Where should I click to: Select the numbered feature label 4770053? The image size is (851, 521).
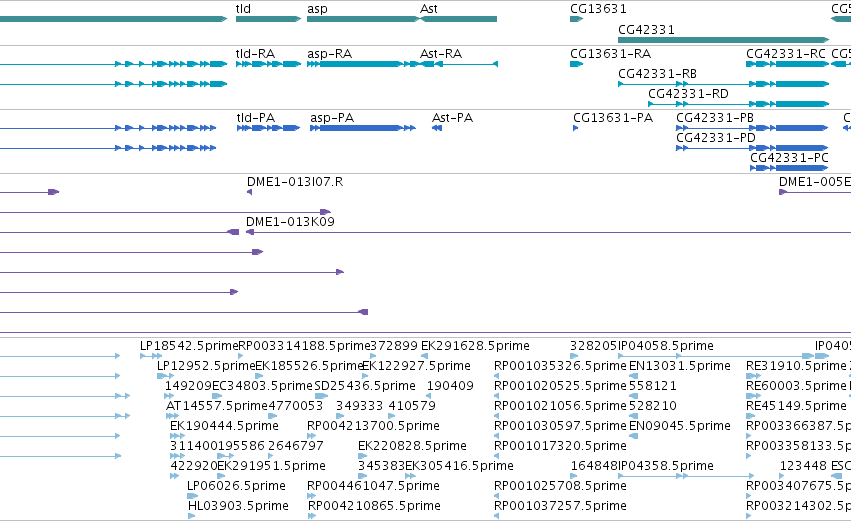point(295,406)
